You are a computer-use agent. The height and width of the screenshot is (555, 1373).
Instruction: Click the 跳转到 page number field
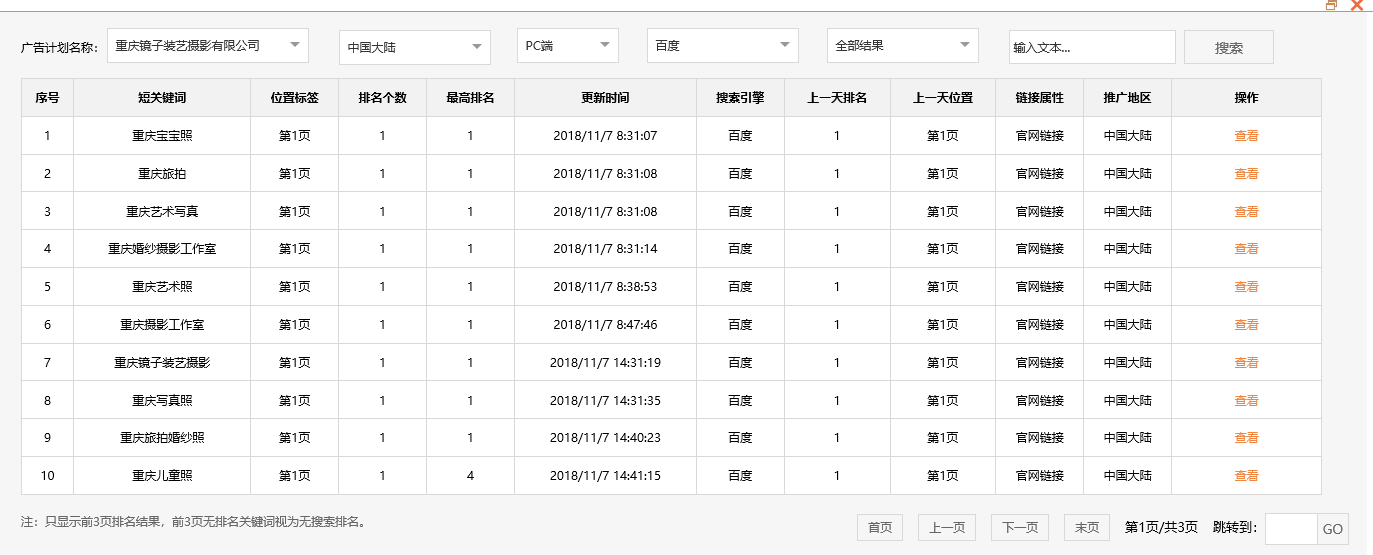coord(1291,529)
